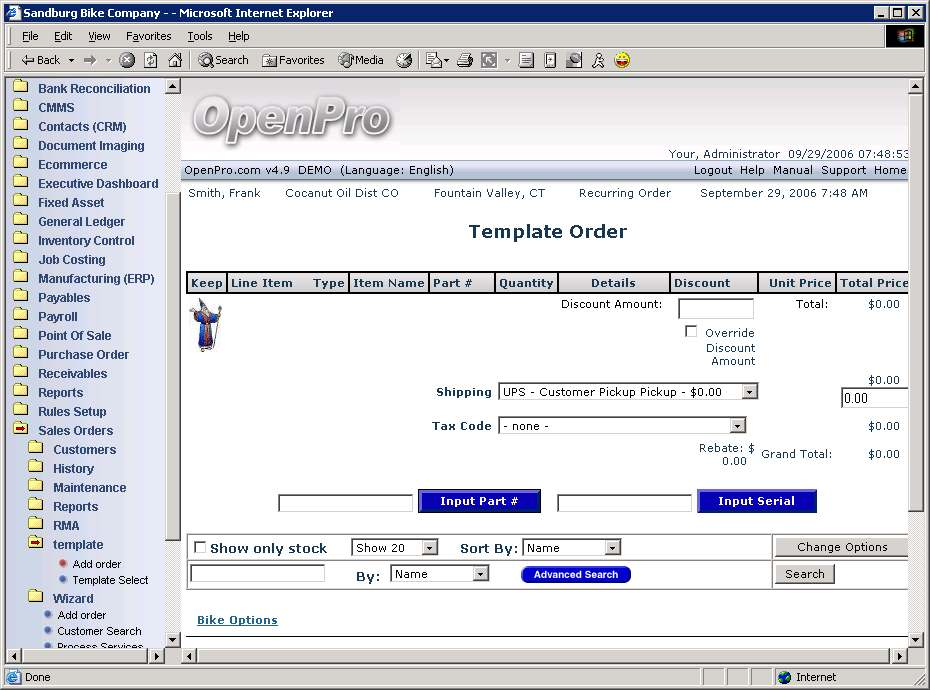Click the Discount Amount input field

(715, 309)
